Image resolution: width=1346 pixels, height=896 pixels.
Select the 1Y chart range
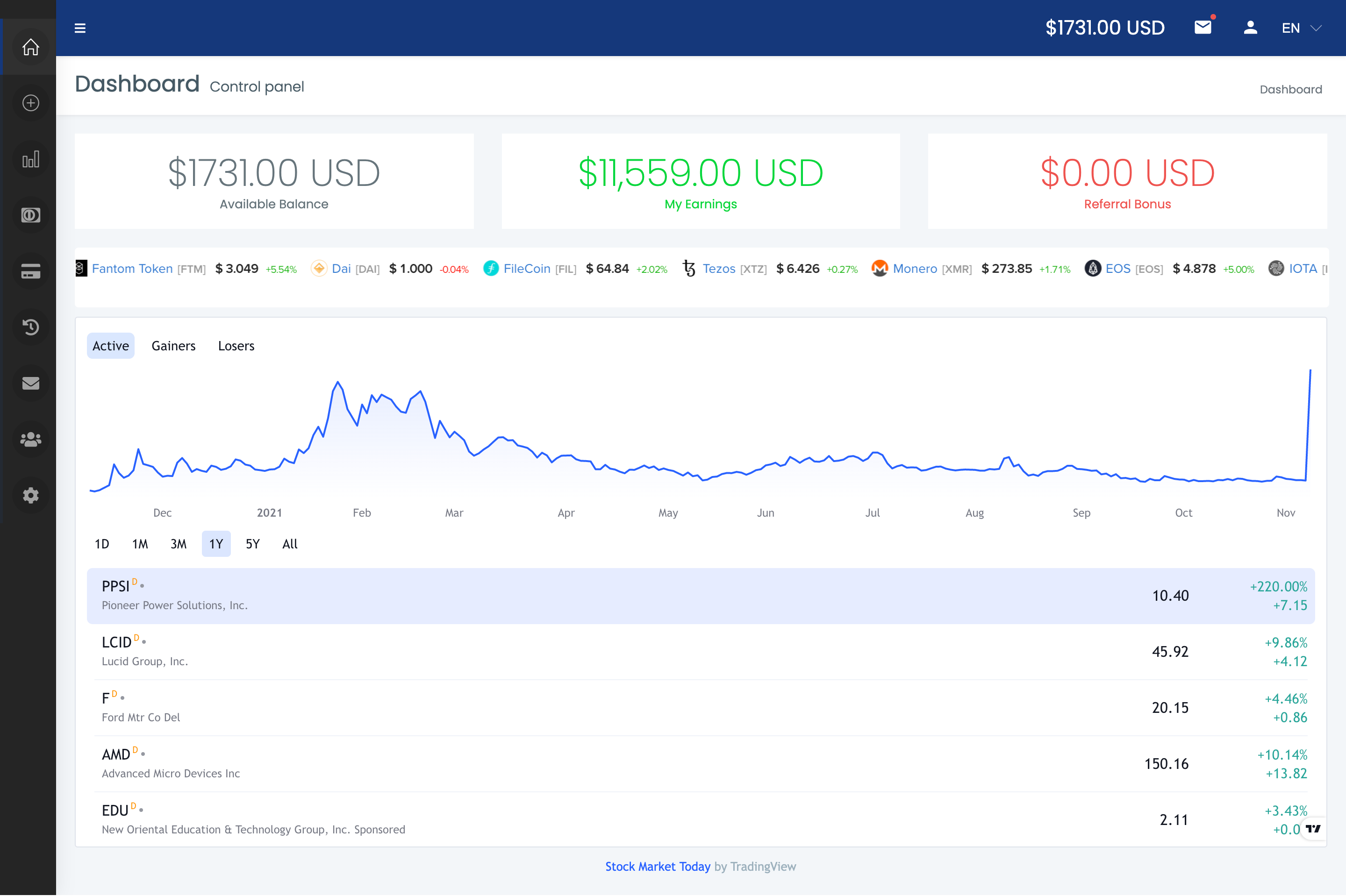click(216, 544)
